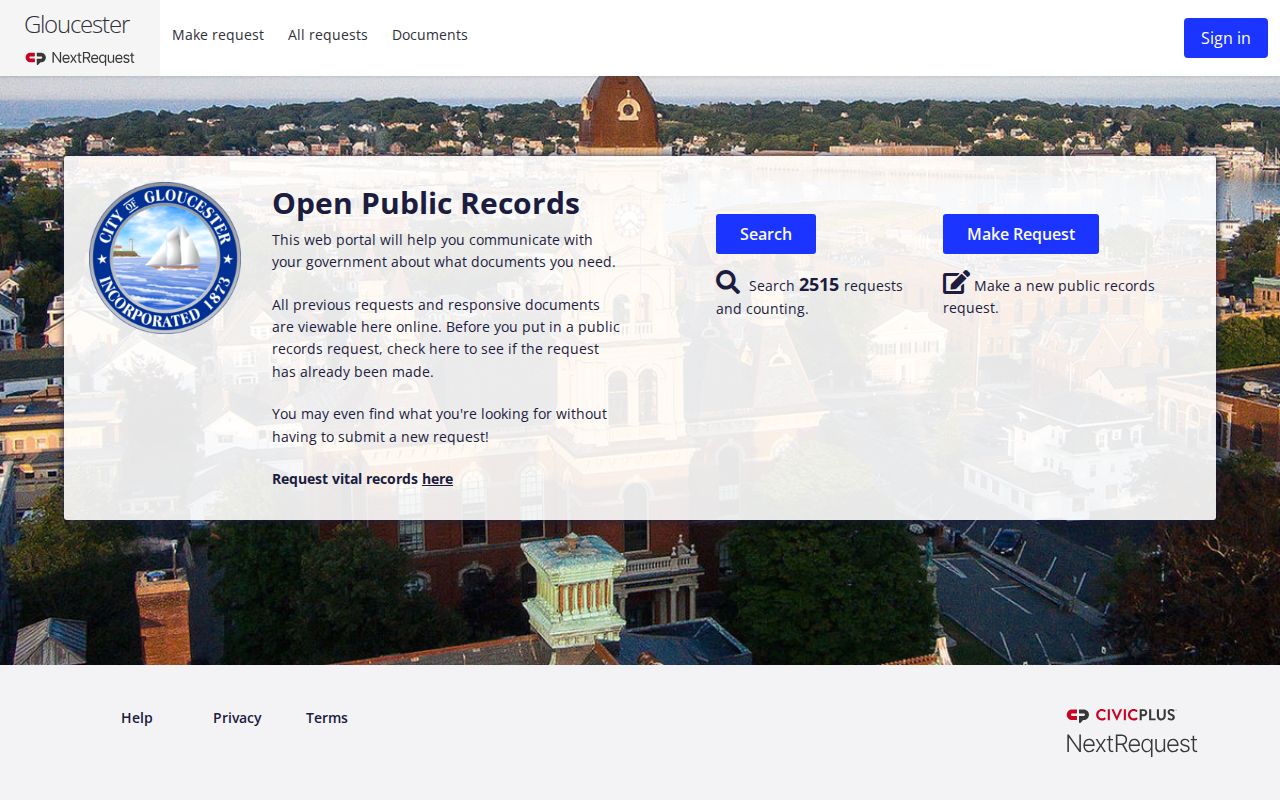Viewport: 1280px width, 800px height.
Task: Click the NextRequest logo in header
Action: (80, 58)
